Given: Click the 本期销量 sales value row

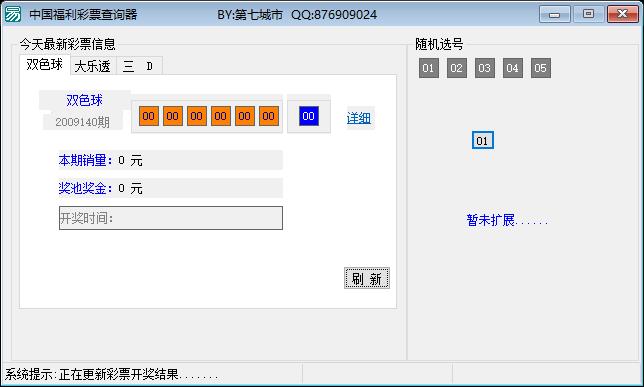Looking at the screenshot, I should [x=170, y=160].
